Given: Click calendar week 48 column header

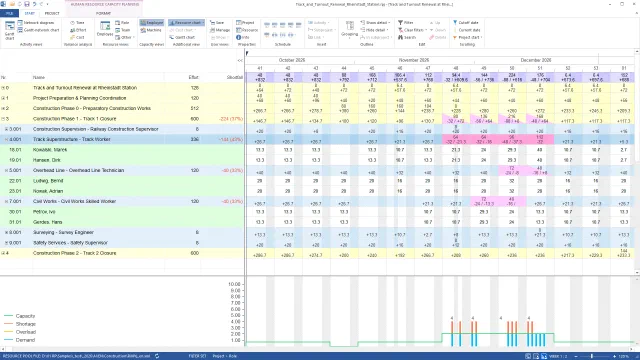Looking at the screenshot, I should coord(456,68).
